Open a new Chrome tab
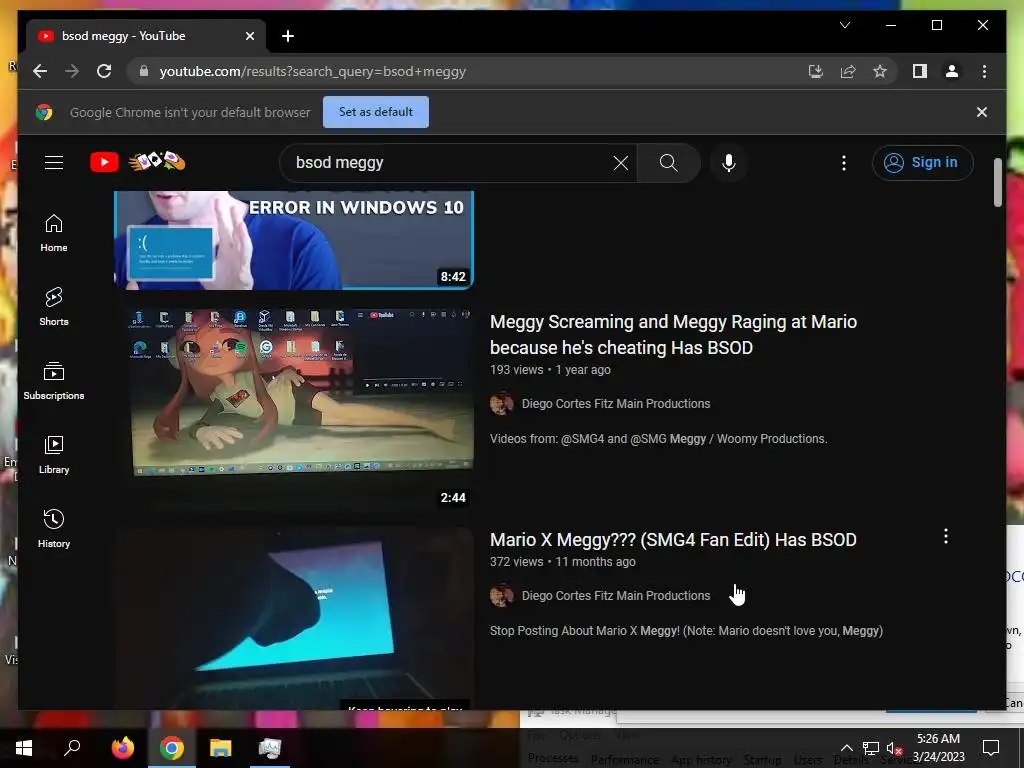This screenshot has height=768, width=1024. click(288, 36)
